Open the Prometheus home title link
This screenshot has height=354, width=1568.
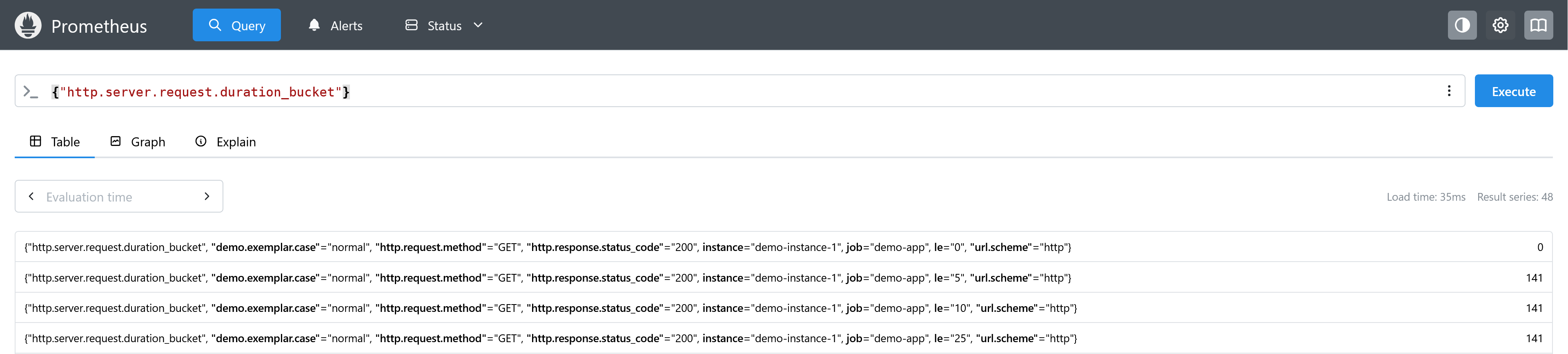click(98, 26)
